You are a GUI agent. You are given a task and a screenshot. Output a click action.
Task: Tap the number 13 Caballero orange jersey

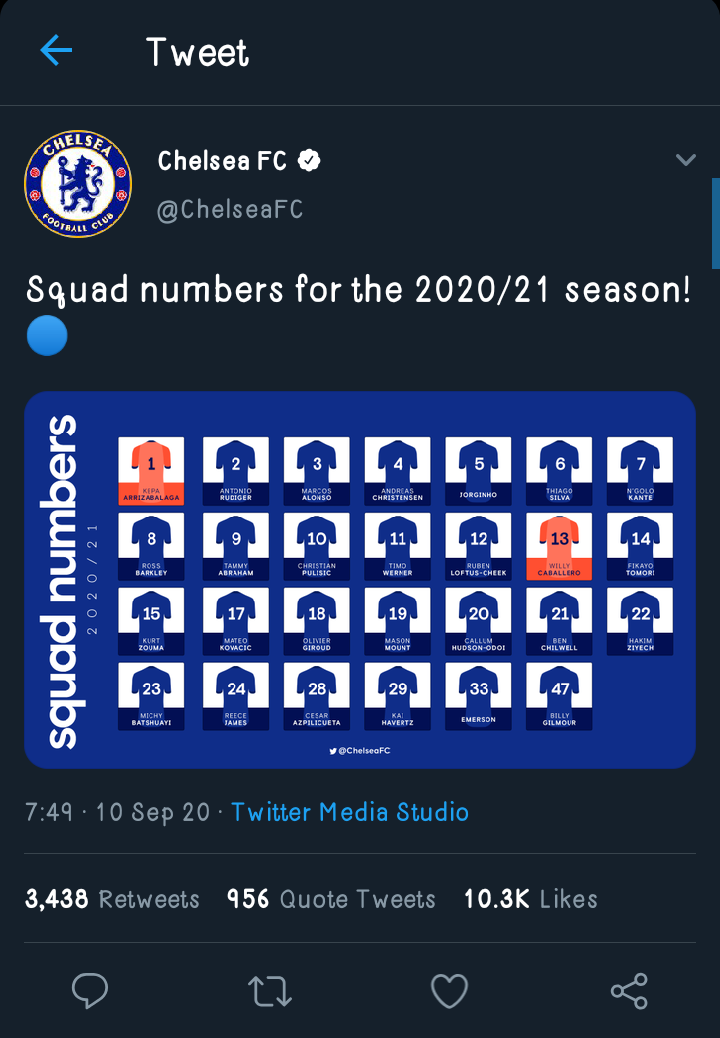[559, 546]
